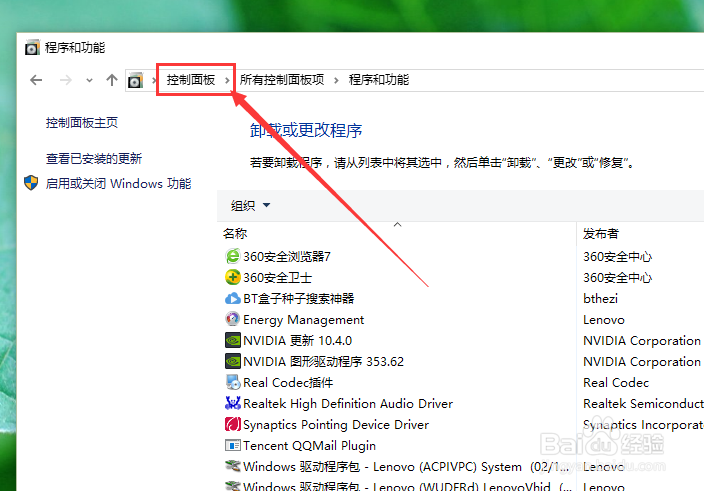Expand the chevron after 控制面板 breadcrumb
The height and width of the screenshot is (491, 704).
coord(227,80)
